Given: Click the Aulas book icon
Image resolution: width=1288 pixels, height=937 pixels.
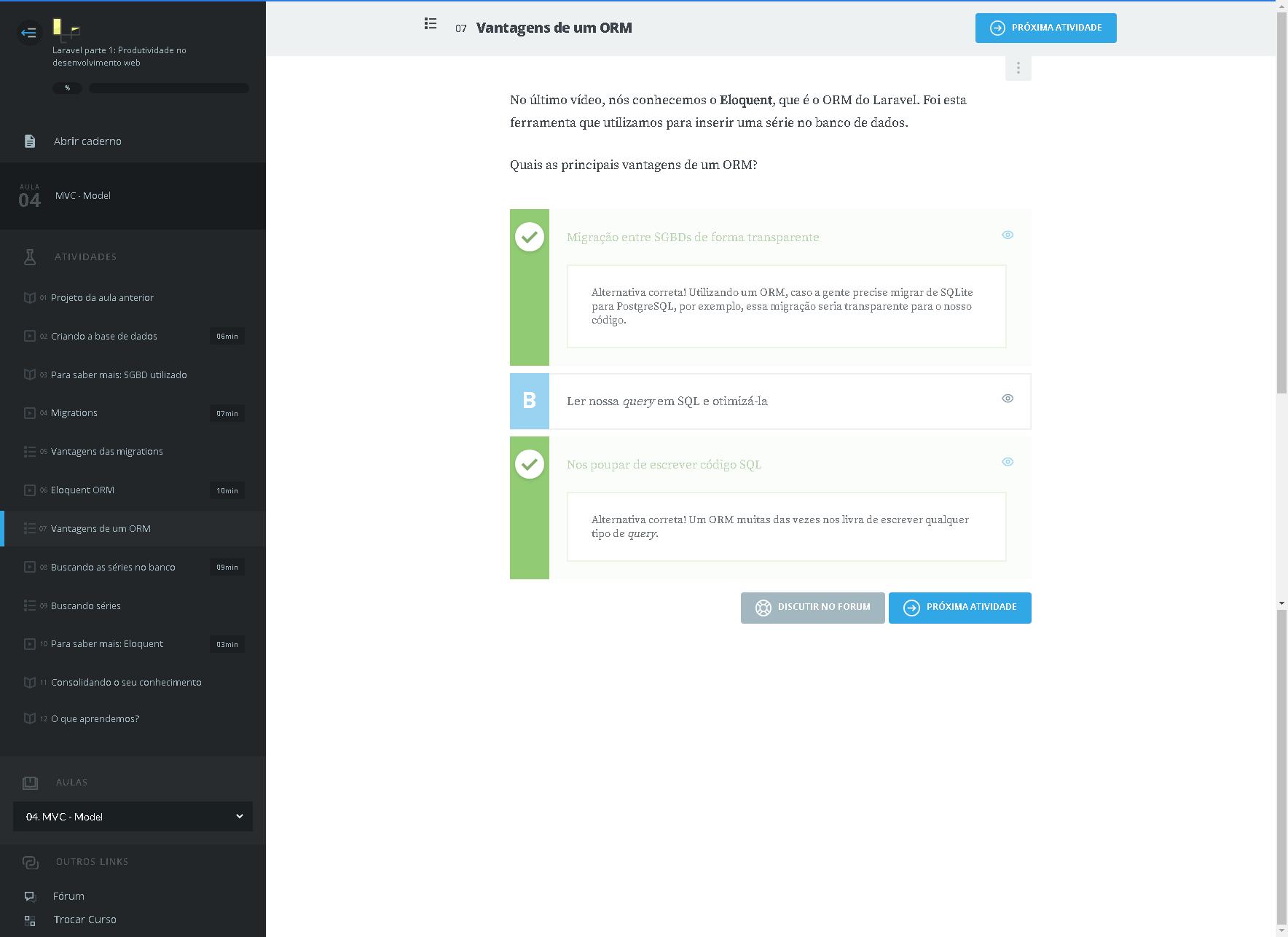Looking at the screenshot, I should click(x=30, y=783).
